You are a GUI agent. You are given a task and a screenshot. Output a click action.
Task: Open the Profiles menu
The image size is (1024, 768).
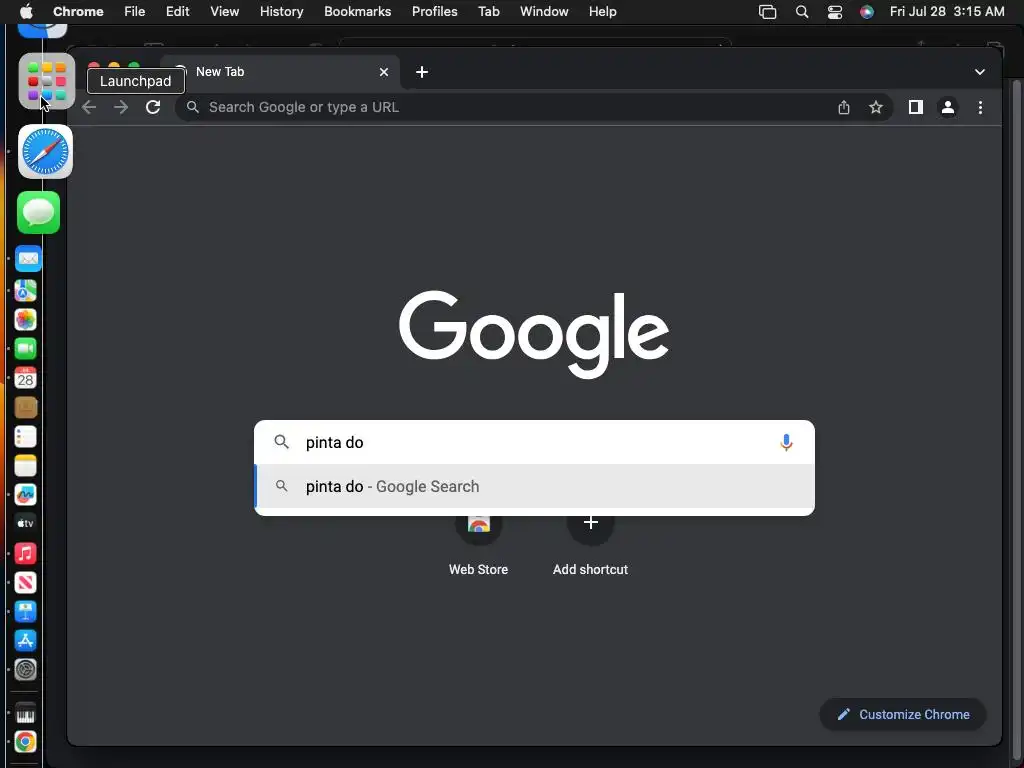(434, 11)
